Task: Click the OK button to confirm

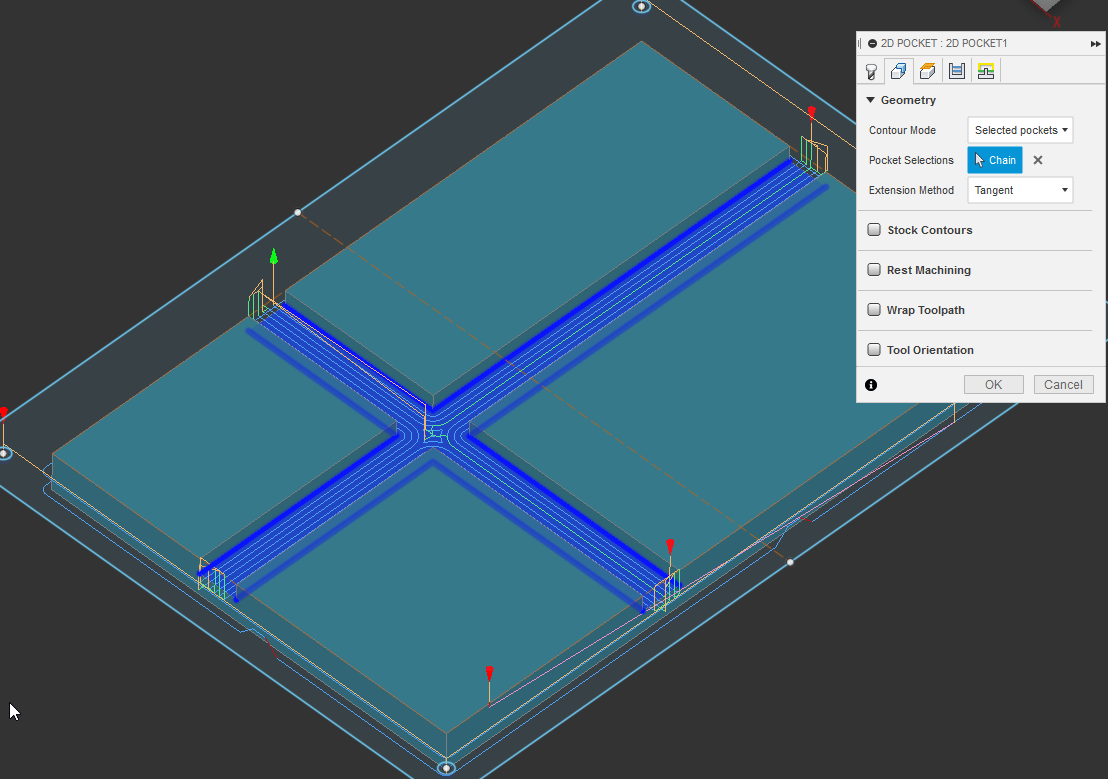Action: pyautogui.click(x=993, y=384)
